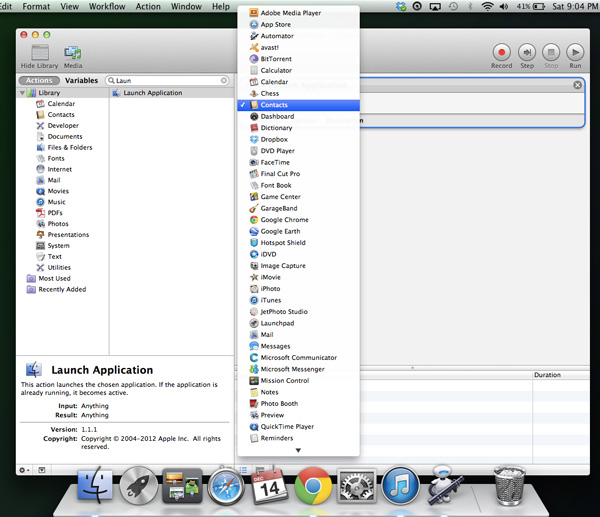
Task: Choose Automator in the application list
Action: pyautogui.click(x=298, y=36)
